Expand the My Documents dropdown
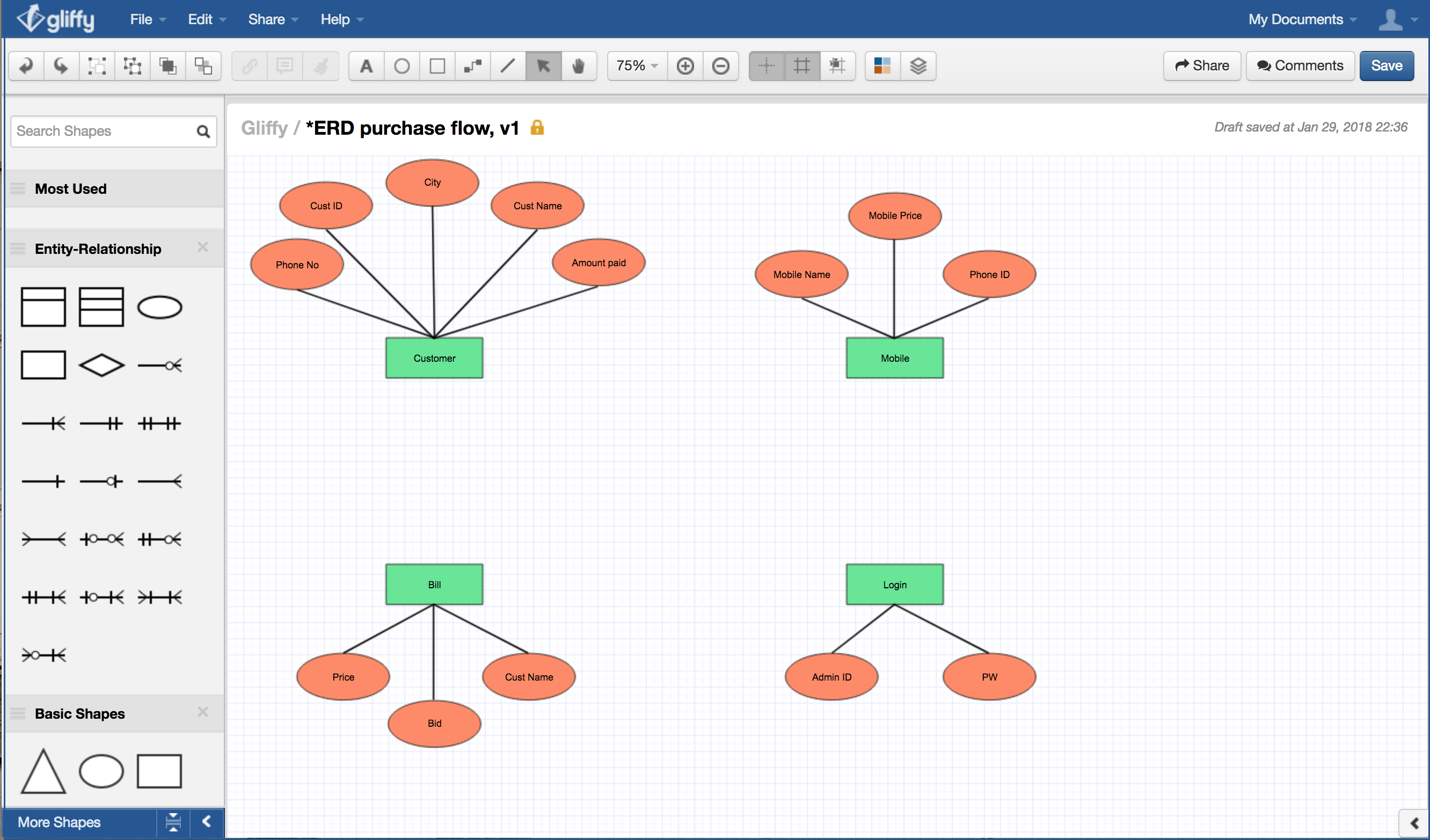The image size is (1430, 840). (x=1300, y=19)
